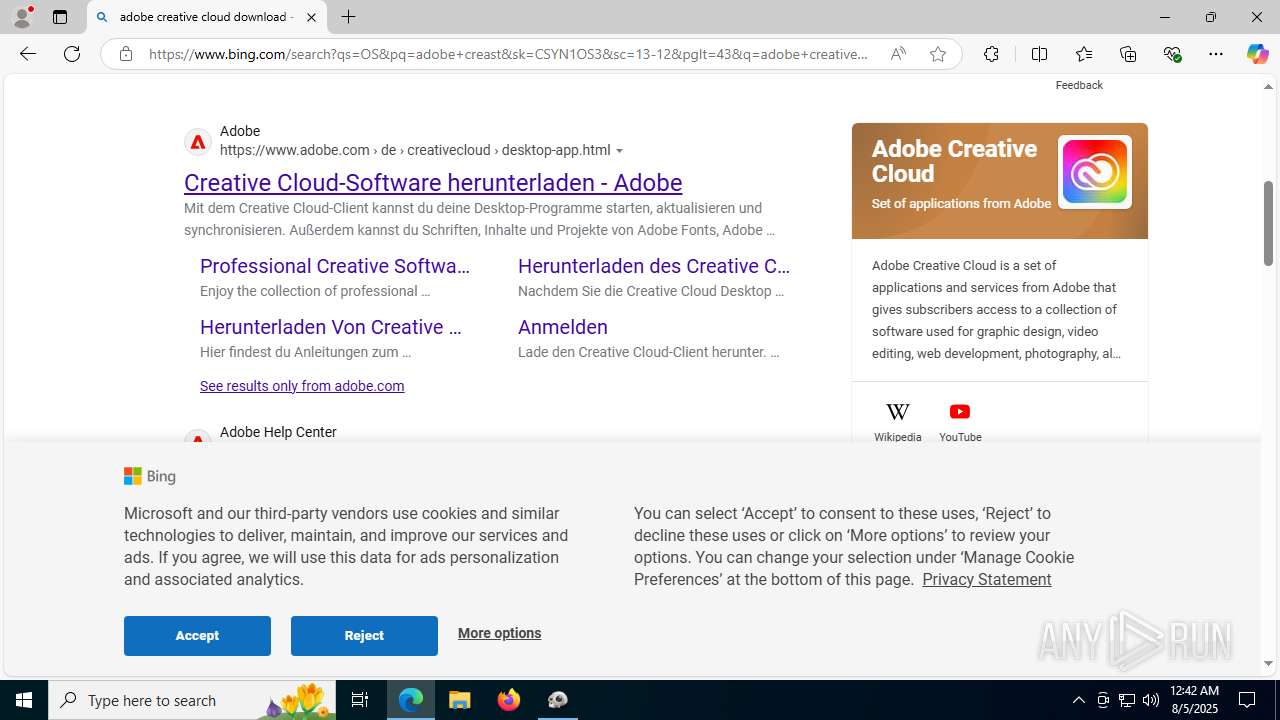1280x720 pixels.
Task: Open the browser profile icon
Action: click(22, 17)
